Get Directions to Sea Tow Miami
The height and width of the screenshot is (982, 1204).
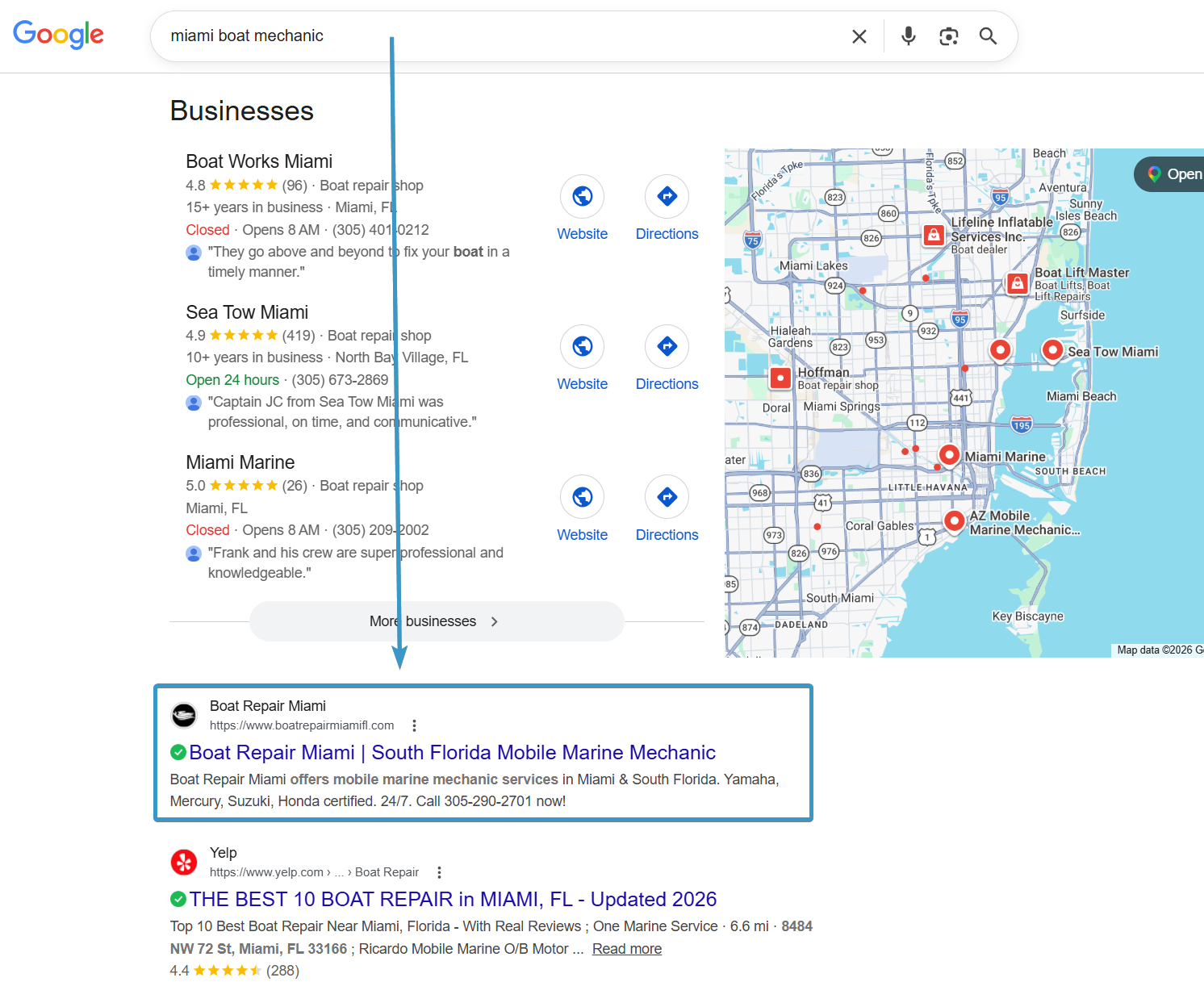coord(667,346)
